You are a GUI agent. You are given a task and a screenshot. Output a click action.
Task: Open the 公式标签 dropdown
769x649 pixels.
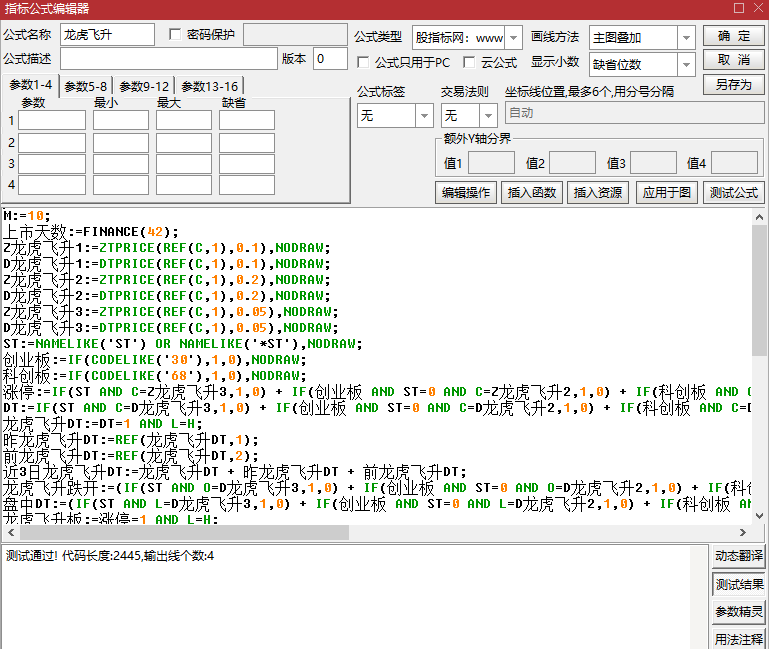424,116
